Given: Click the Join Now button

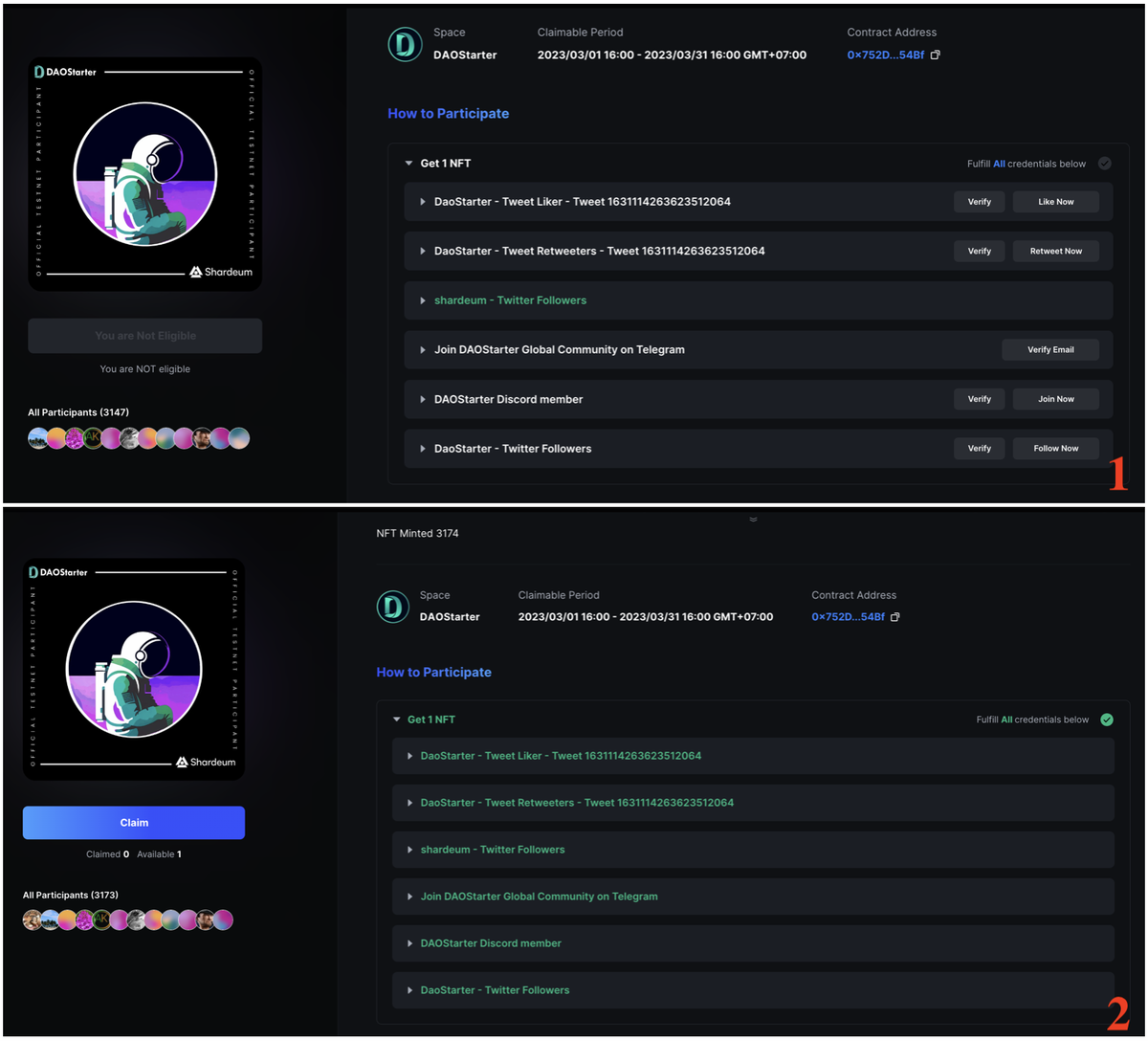Looking at the screenshot, I should [1056, 399].
